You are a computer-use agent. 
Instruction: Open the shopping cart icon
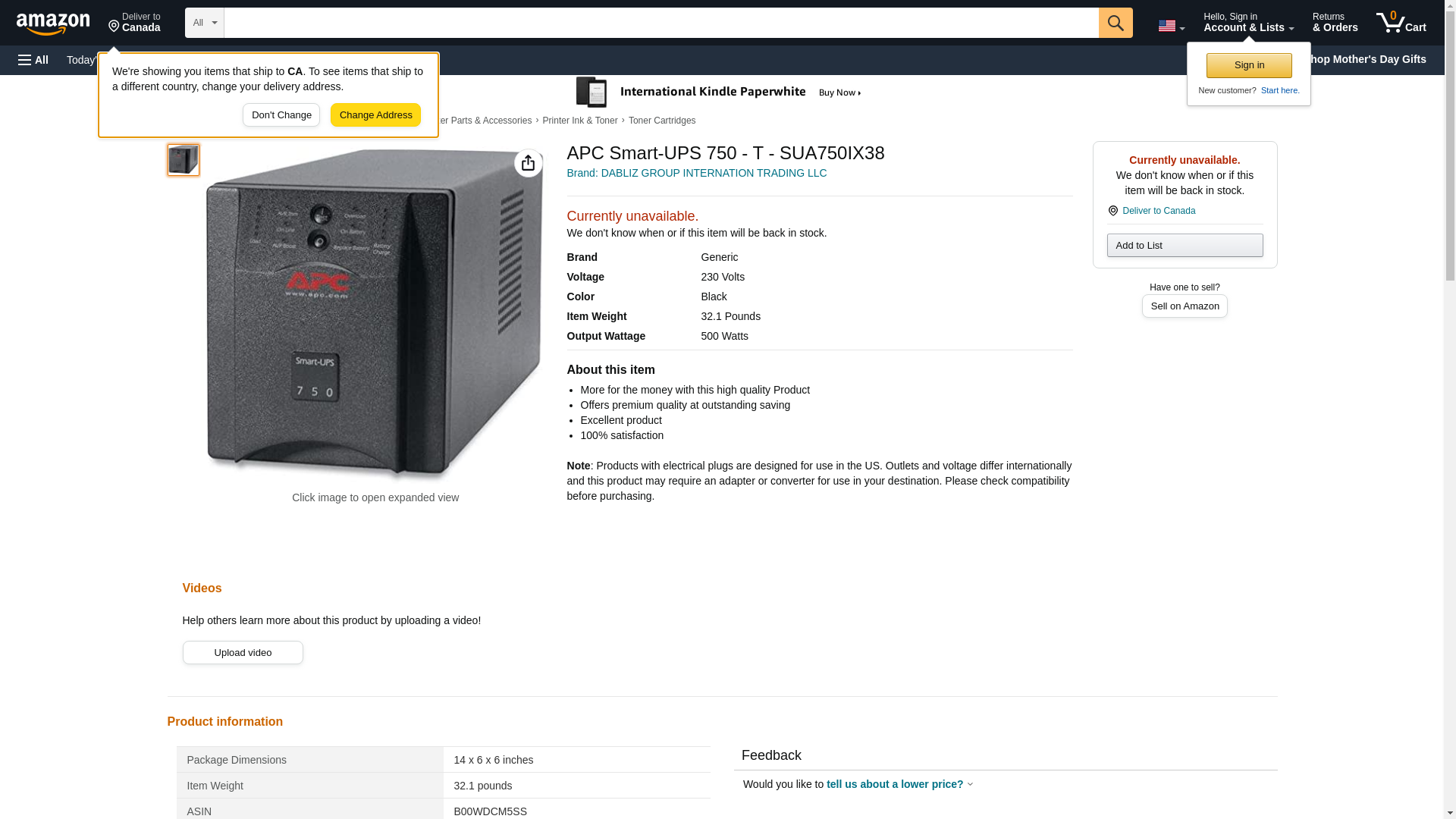1400,23
